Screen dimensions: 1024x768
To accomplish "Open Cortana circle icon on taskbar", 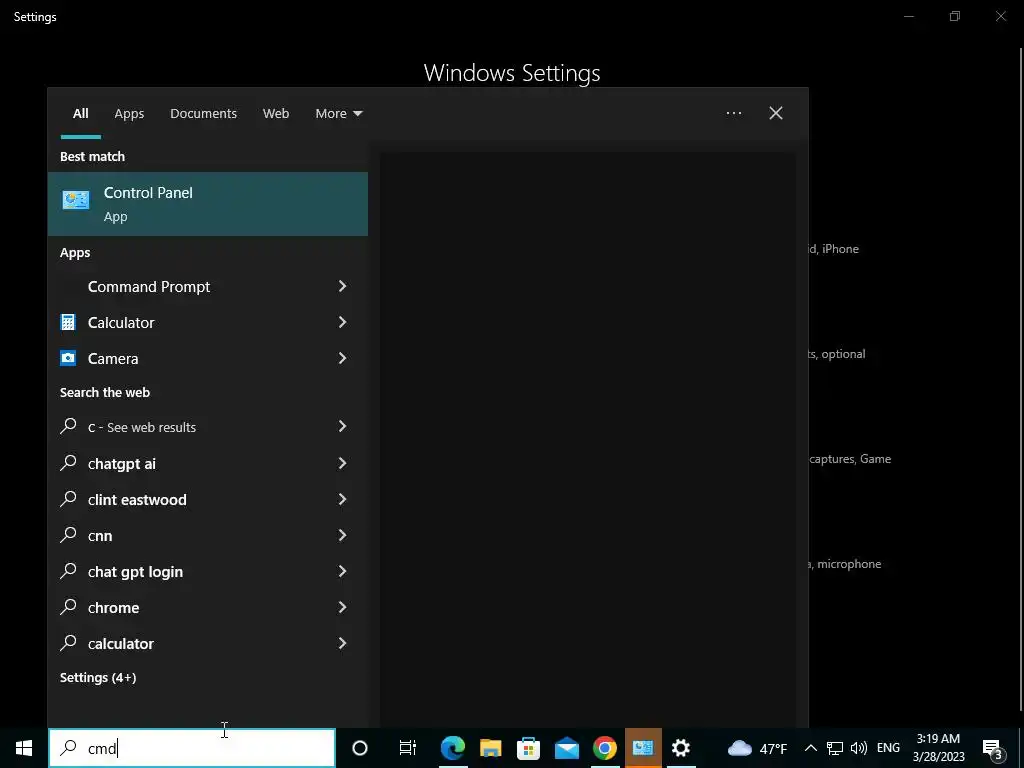I will pyautogui.click(x=360, y=748).
